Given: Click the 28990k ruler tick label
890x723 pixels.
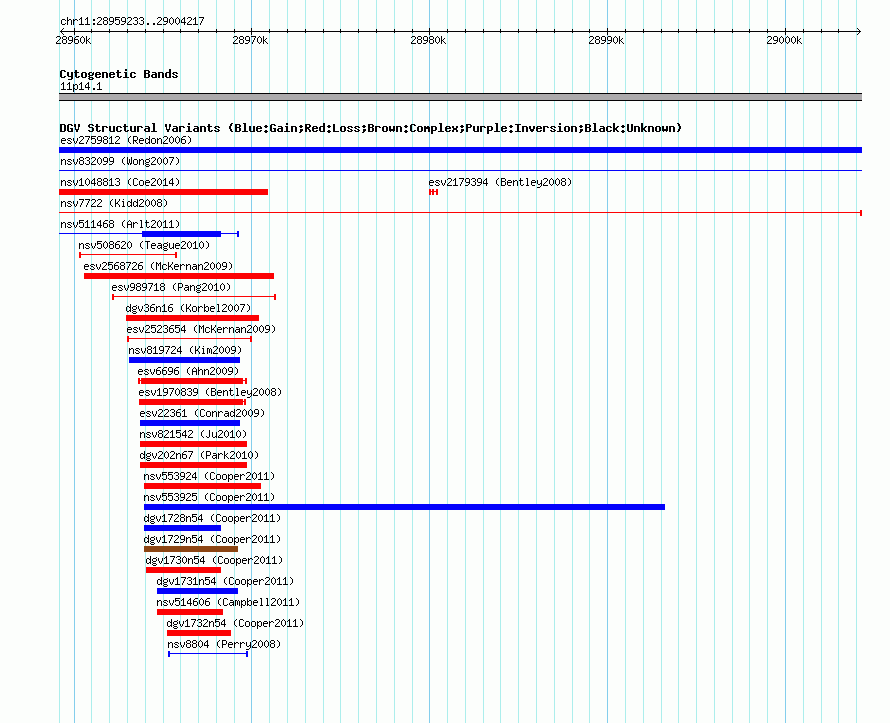Looking at the screenshot, I should (606, 40).
